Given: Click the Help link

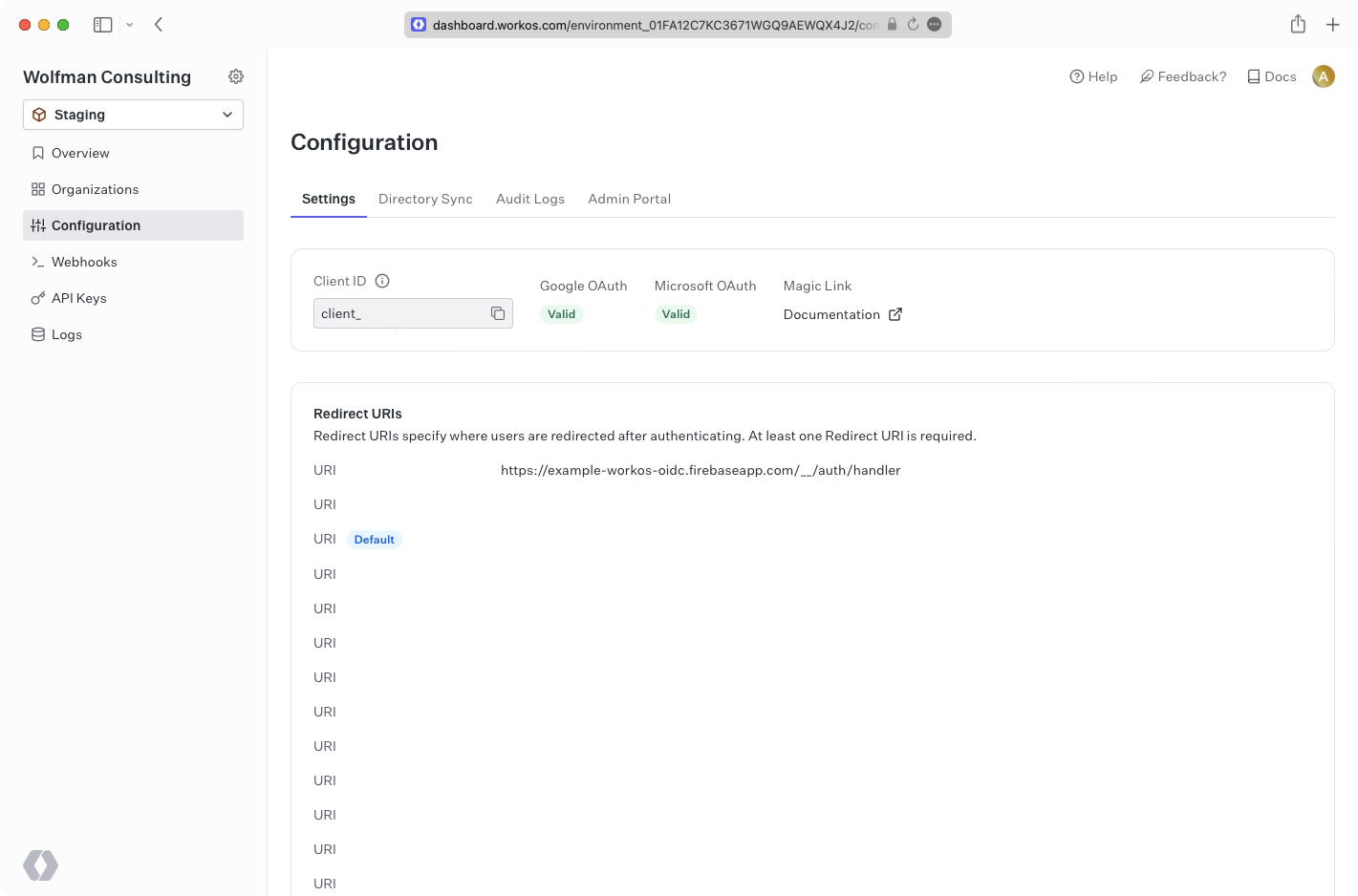Looking at the screenshot, I should coord(1093,76).
